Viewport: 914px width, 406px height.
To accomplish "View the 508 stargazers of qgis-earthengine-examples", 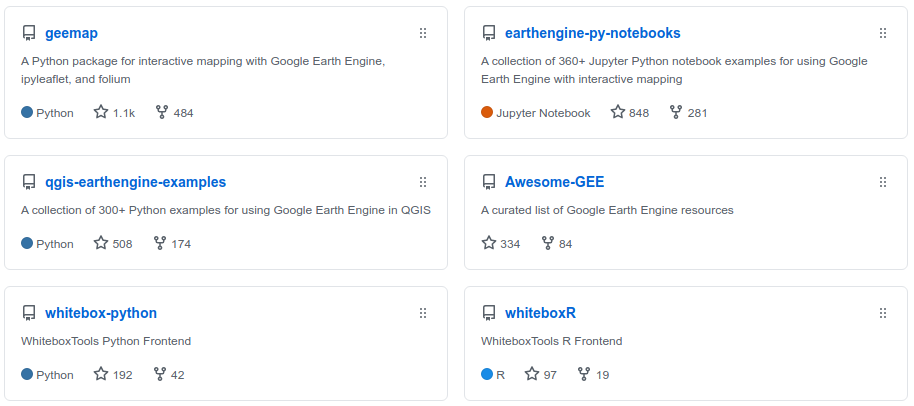I will (113, 243).
